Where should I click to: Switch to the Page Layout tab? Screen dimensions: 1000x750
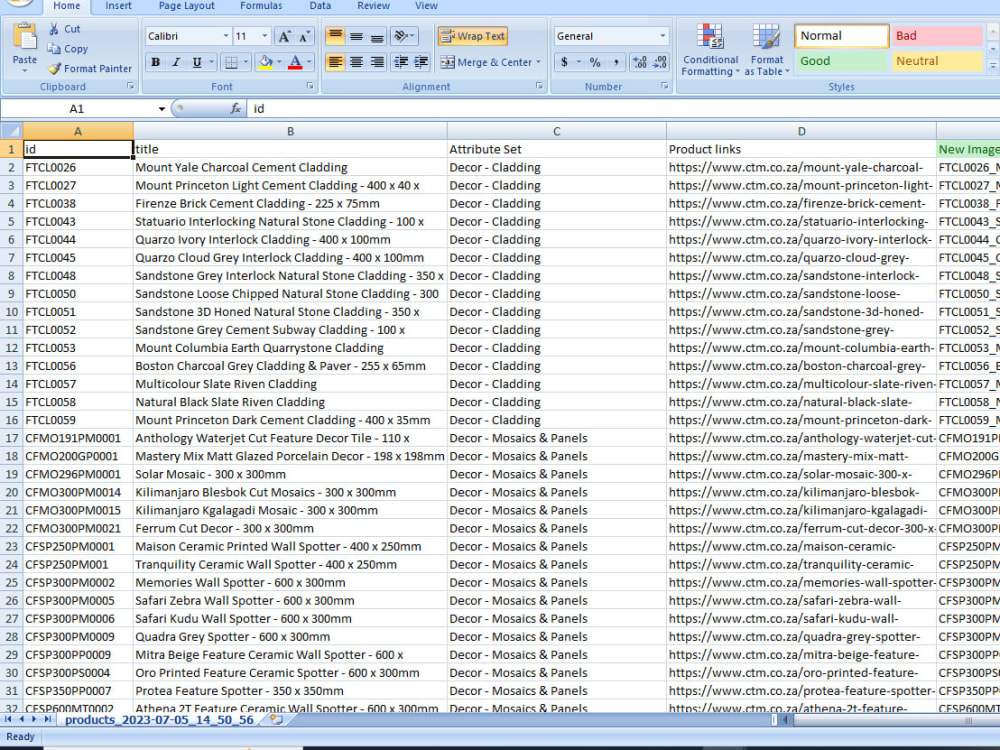click(x=186, y=6)
